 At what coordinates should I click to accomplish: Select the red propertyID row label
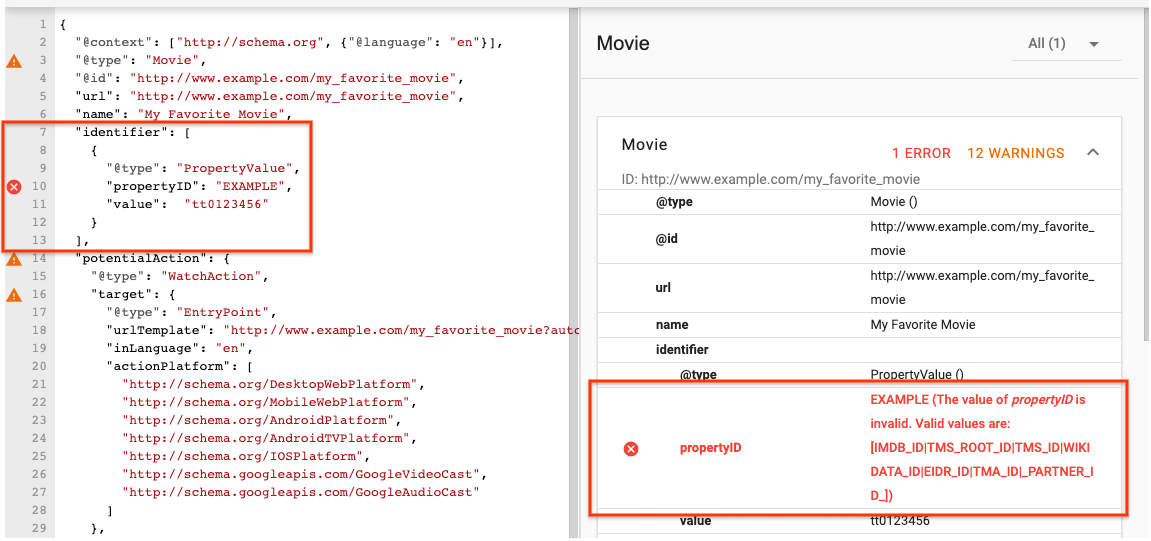point(711,449)
